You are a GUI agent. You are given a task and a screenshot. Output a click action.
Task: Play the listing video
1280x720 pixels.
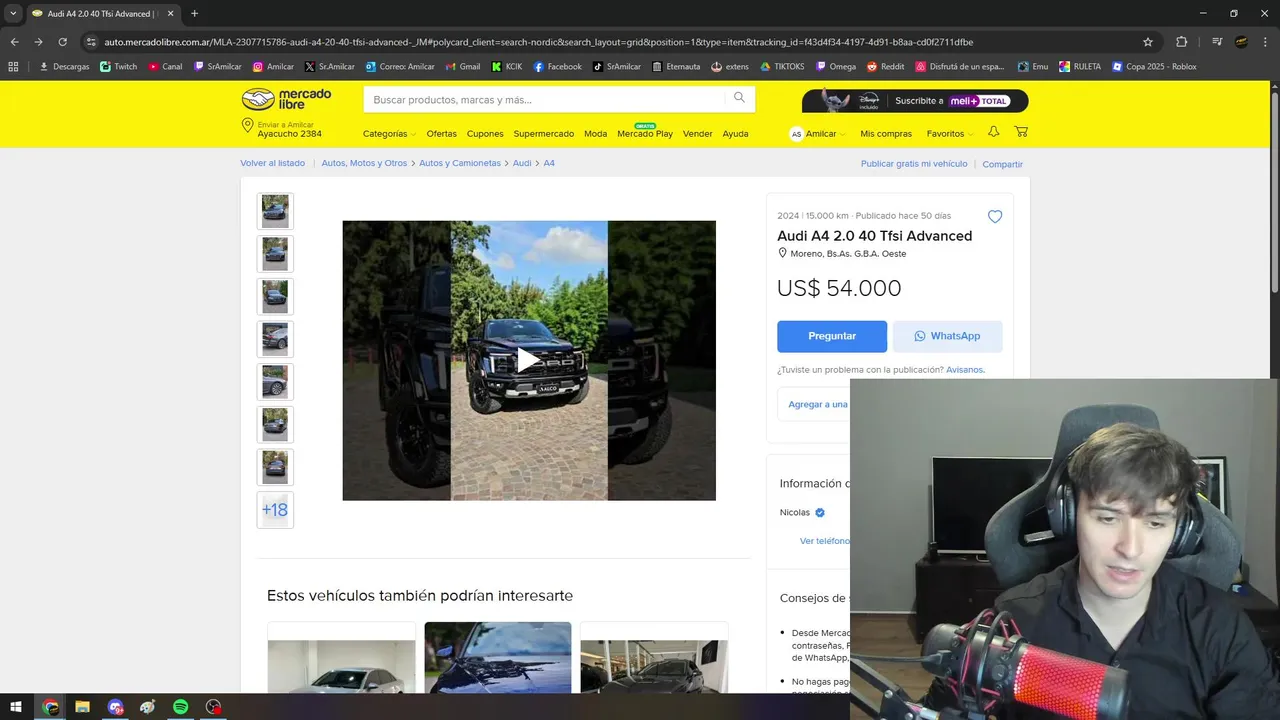coord(529,360)
